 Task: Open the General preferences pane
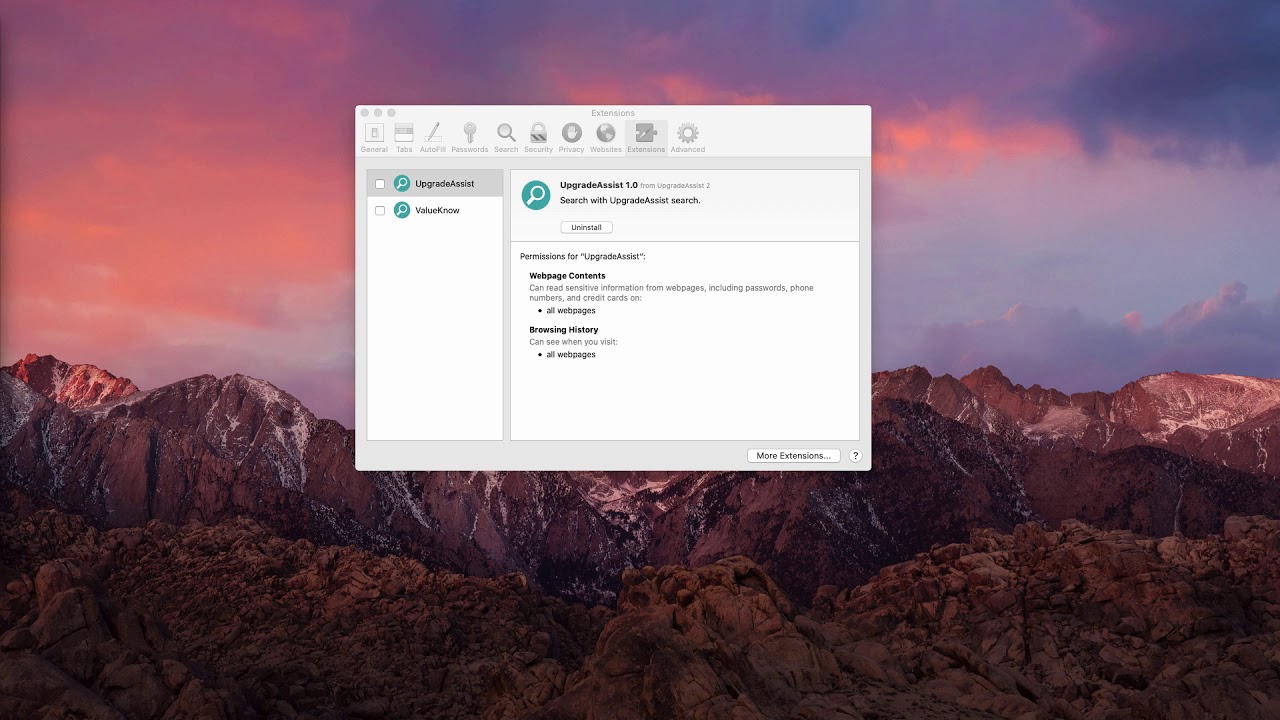point(374,138)
